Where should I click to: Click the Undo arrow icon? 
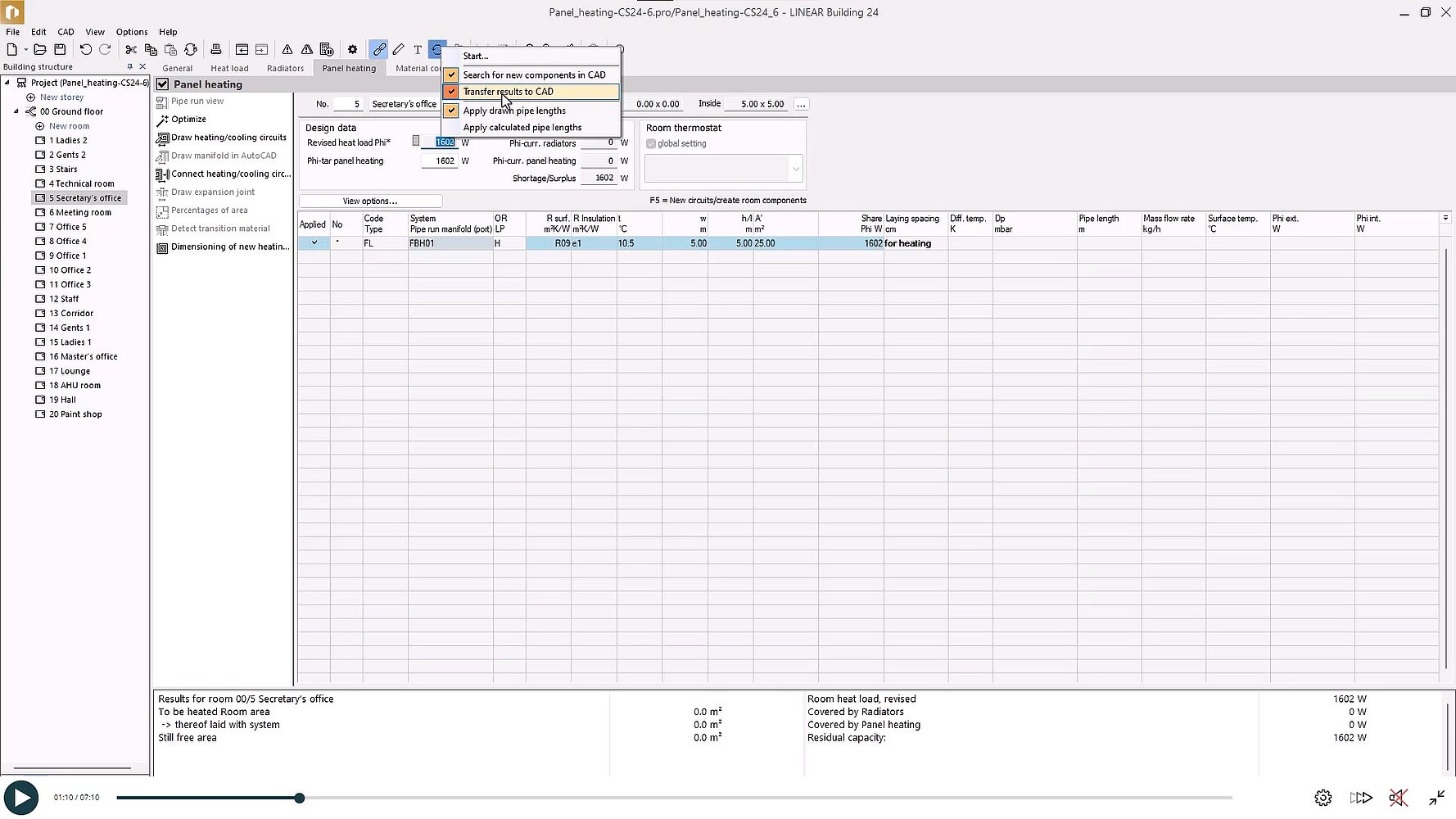tap(85, 50)
